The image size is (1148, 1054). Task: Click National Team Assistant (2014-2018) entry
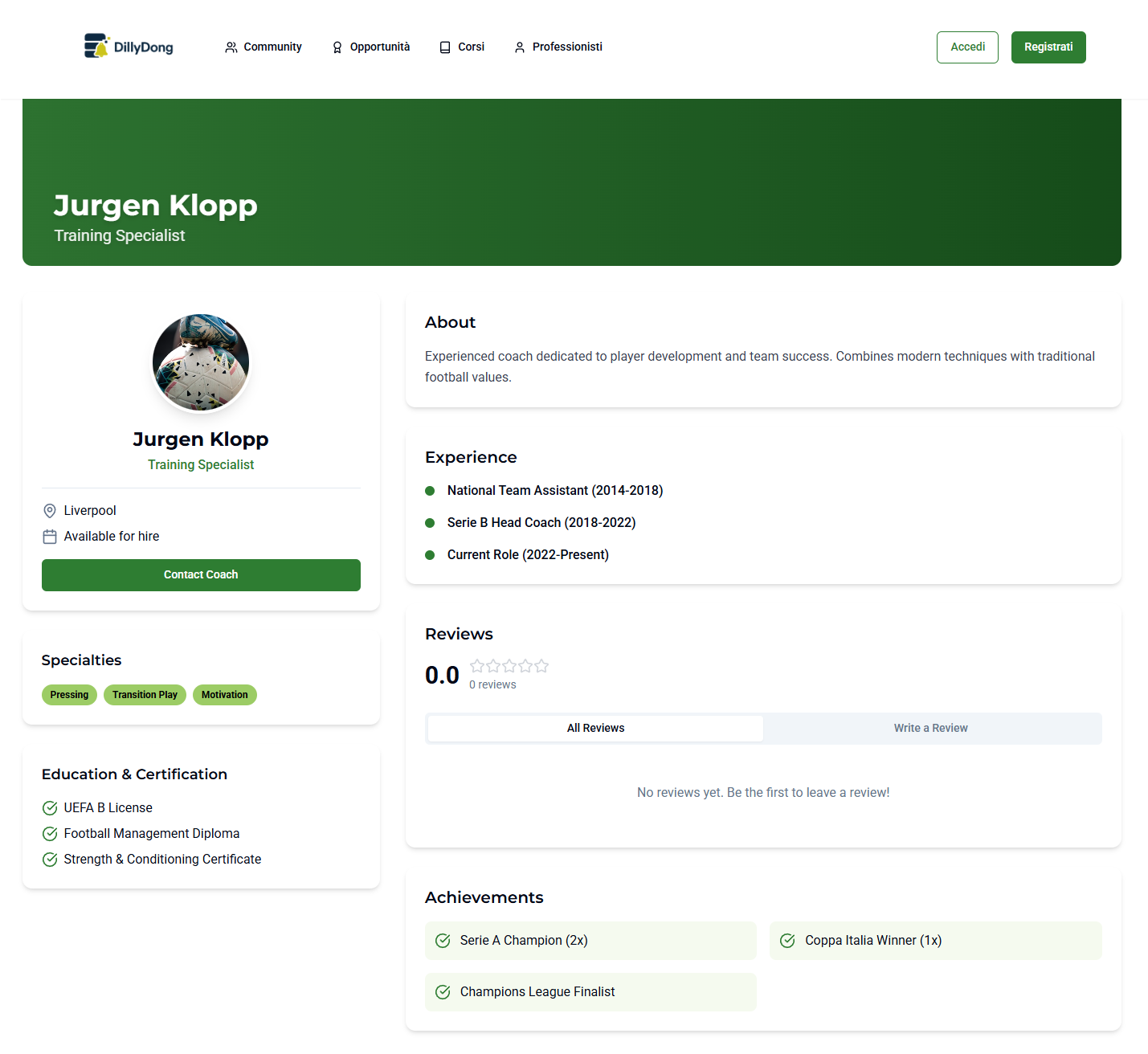pyautogui.click(x=555, y=491)
